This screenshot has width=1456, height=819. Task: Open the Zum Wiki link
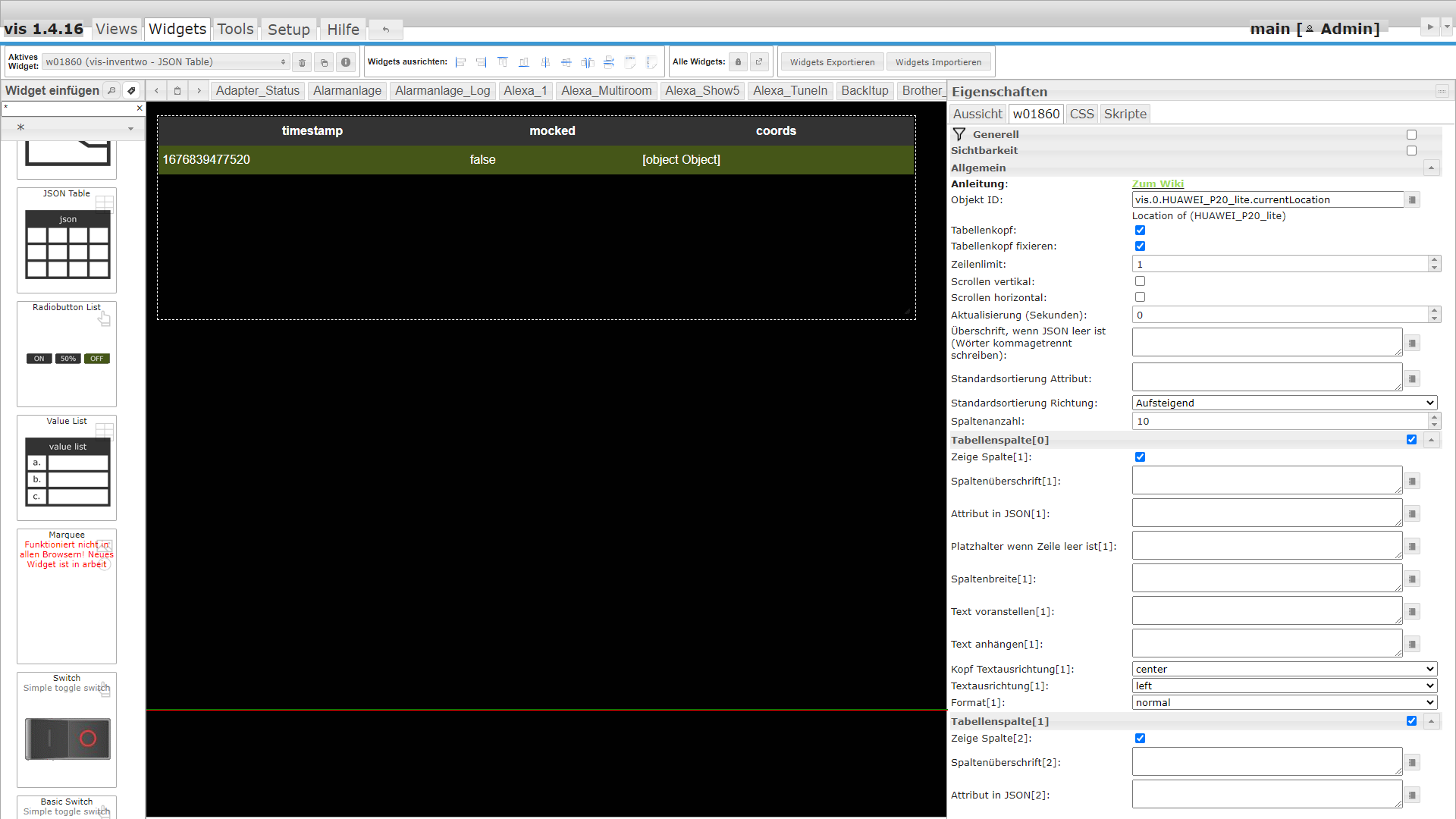point(1157,184)
